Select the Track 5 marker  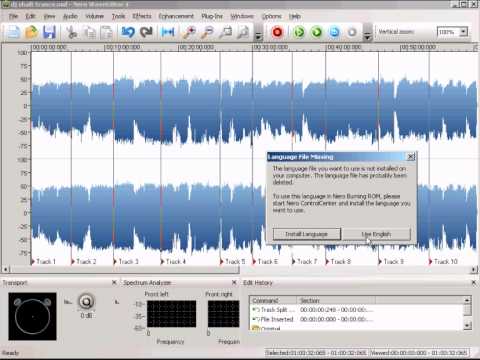pyautogui.click(x=233, y=262)
